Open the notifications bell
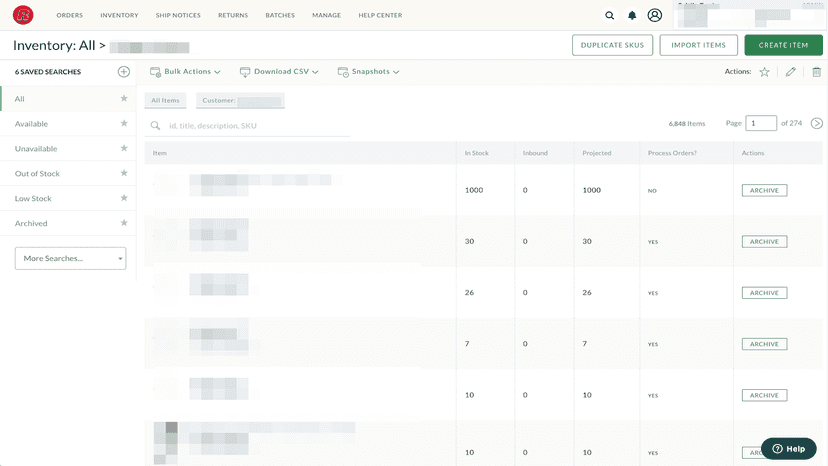 click(632, 15)
